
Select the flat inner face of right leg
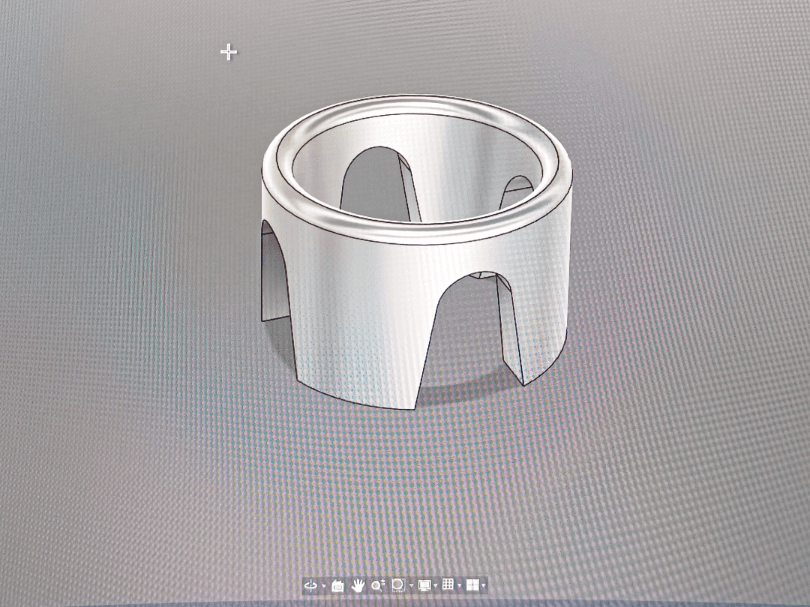pyautogui.click(x=510, y=331)
